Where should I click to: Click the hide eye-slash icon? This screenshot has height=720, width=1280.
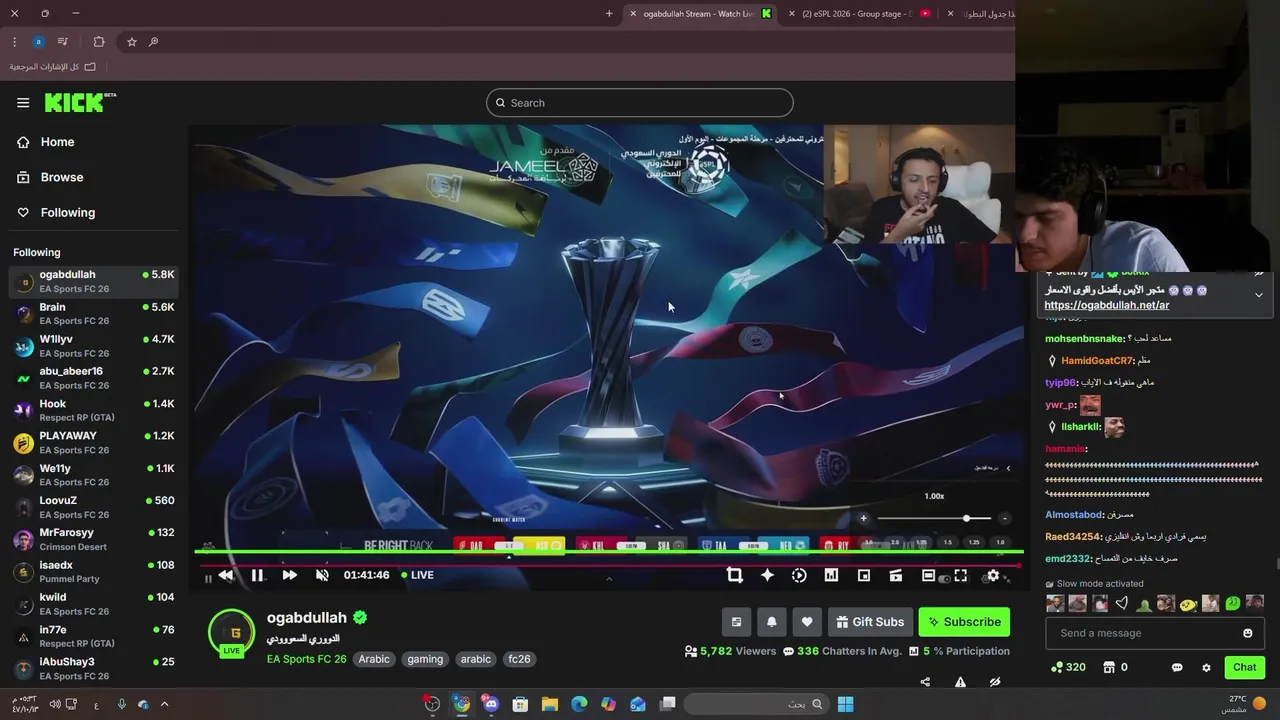pyautogui.click(x=995, y=682)
